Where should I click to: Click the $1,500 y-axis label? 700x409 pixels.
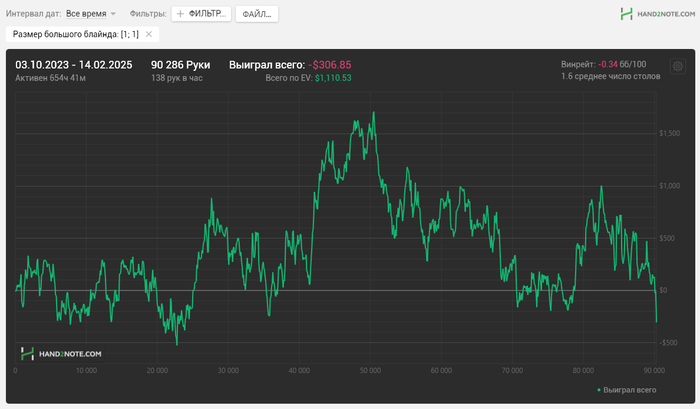click(x=670, y=134)
